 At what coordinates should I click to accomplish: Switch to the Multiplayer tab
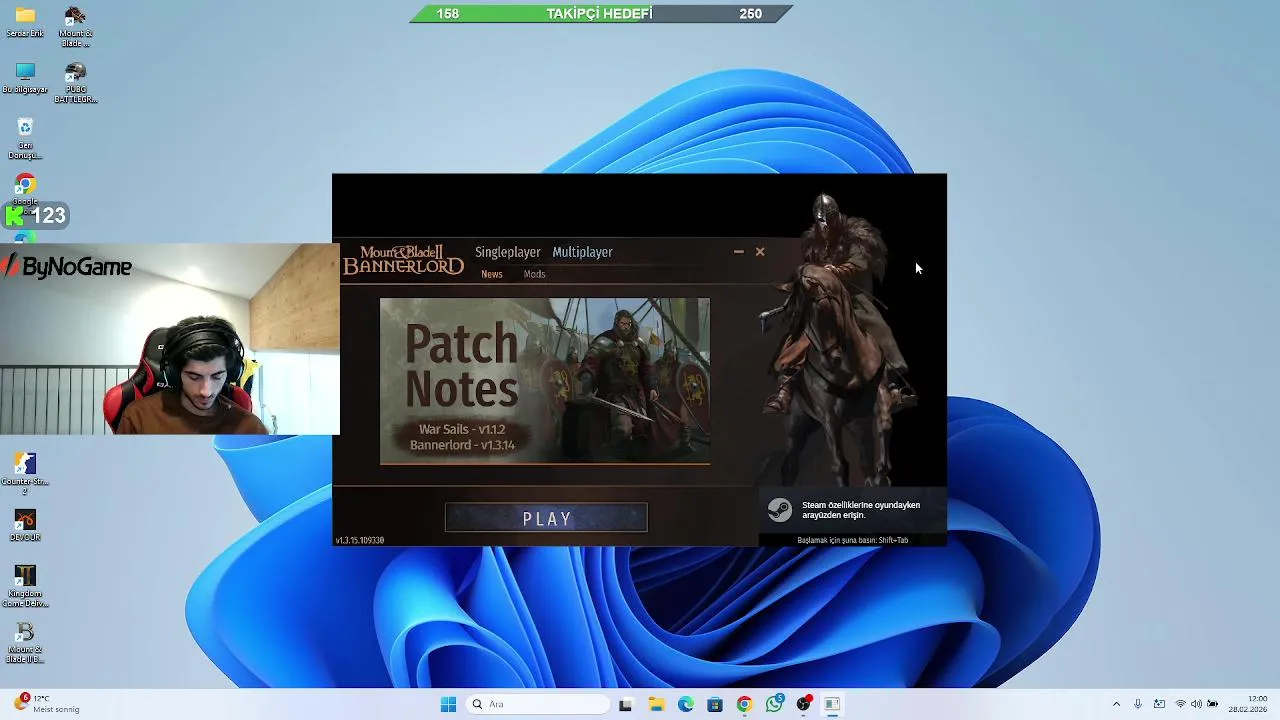tap(582, 252)
